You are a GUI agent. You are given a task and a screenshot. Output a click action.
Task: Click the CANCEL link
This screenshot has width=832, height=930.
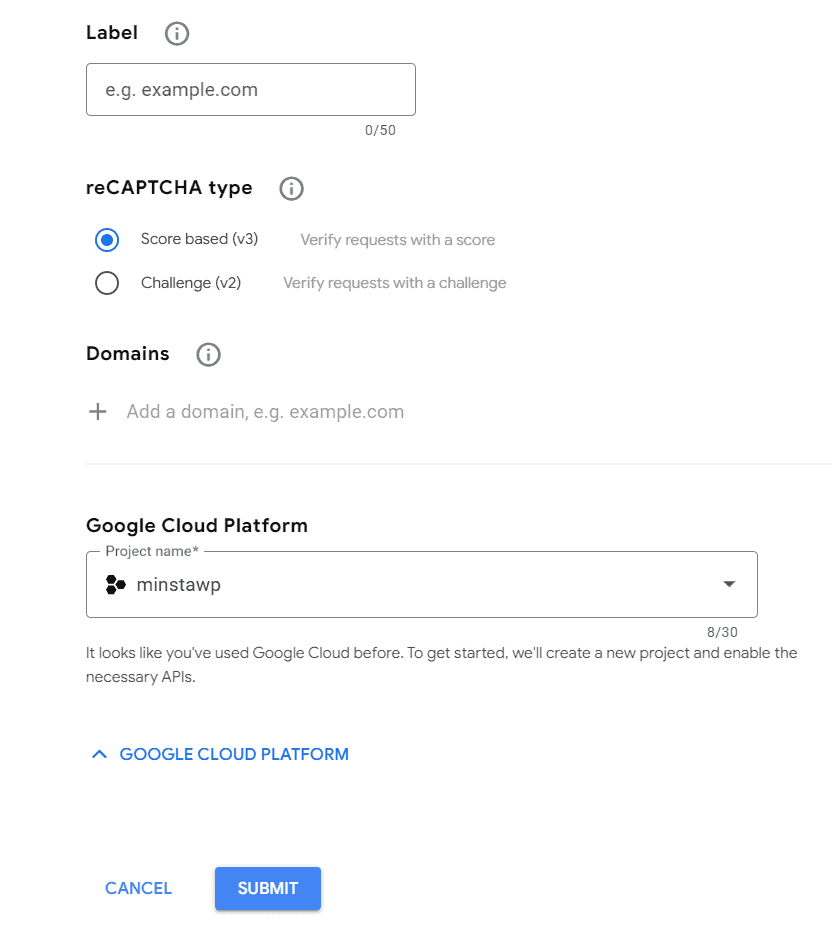point(138,888)
